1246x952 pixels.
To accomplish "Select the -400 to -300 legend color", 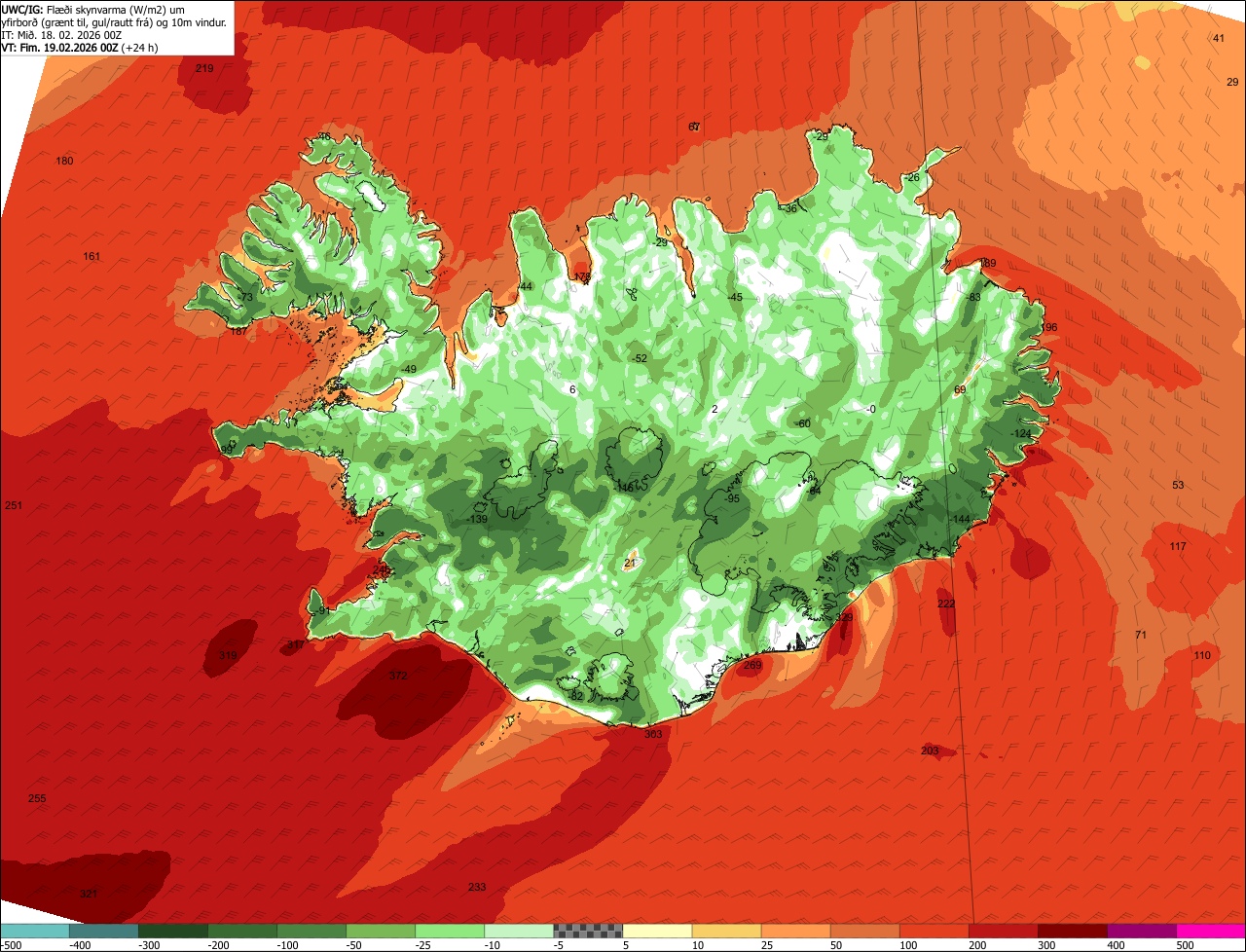I will click(x=104, y=931).
